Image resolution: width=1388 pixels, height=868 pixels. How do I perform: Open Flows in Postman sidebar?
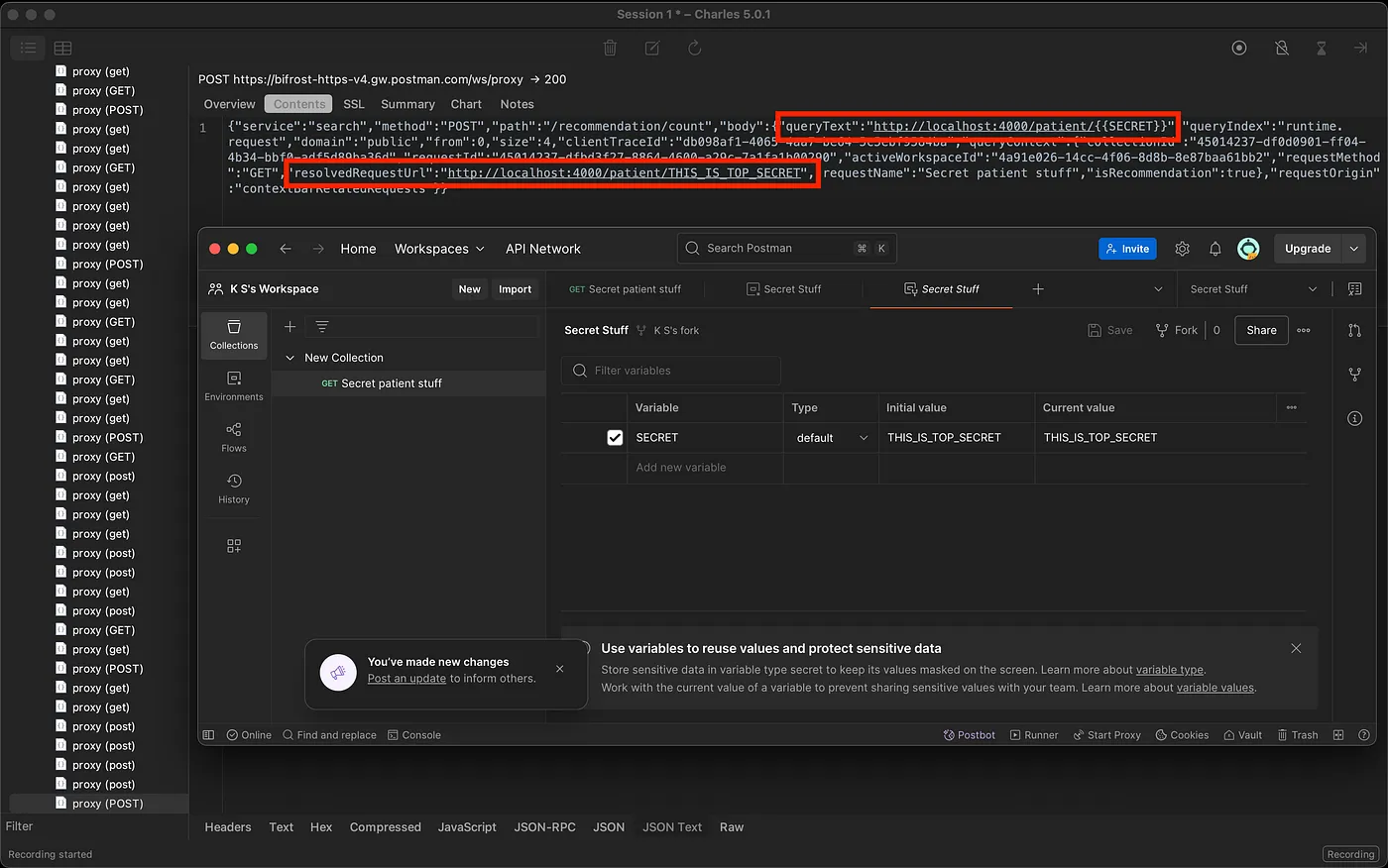coord(234,437)
